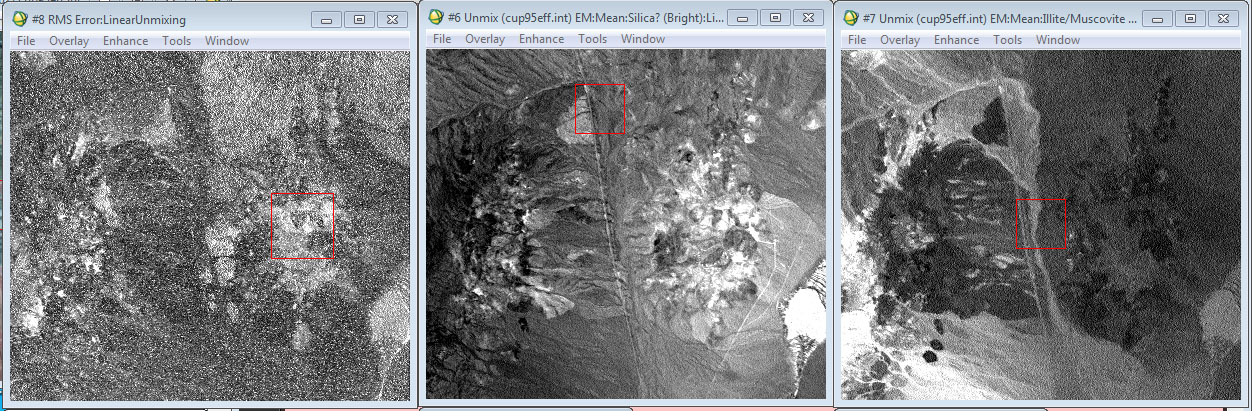This screenshot has height=411, width=1252.
Task: Maximize the #6 Unmix Silica window
Action: 775,17
